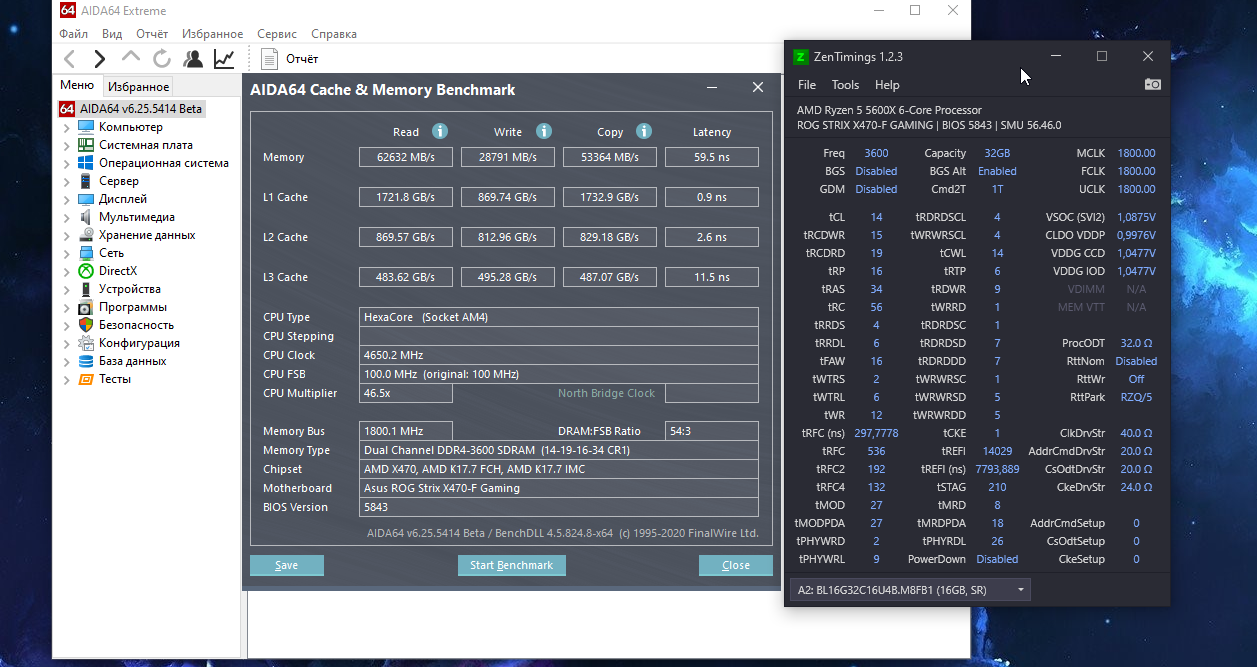Click the AIDA64 back navigation arrow
1257x667 pixels.
[x=70, y=59]
